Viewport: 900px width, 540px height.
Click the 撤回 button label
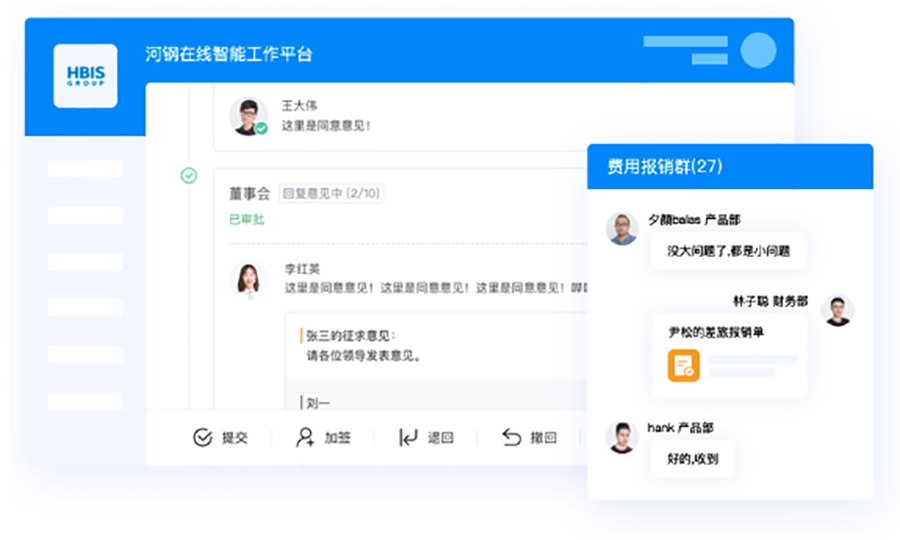pos(544,438)
